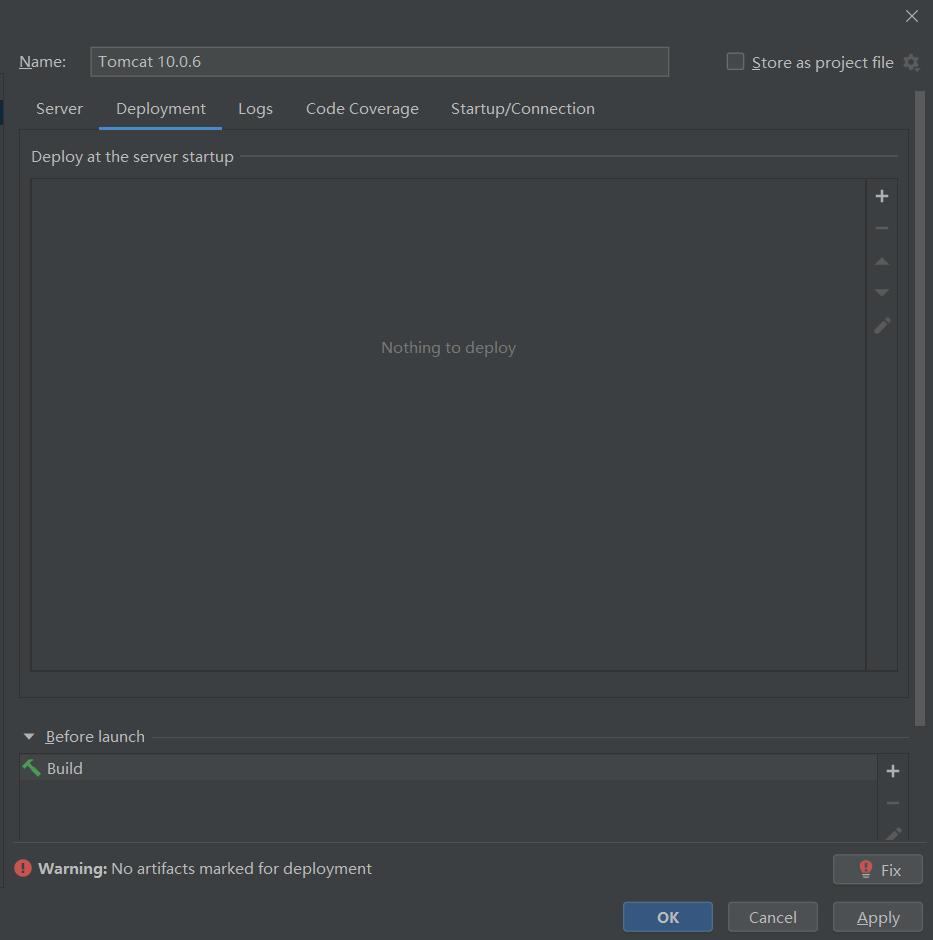Click the 'No artifacts marked for deployment' warning

click(242, 869)
